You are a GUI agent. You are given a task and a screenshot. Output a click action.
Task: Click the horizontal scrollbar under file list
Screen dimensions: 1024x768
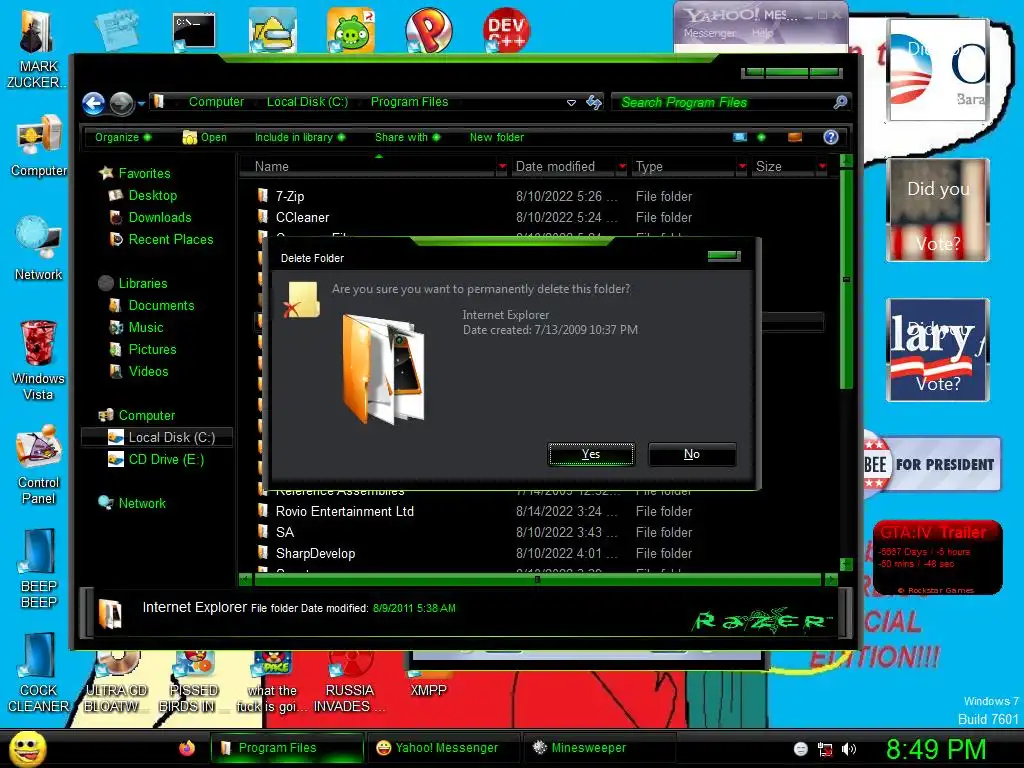538,579
